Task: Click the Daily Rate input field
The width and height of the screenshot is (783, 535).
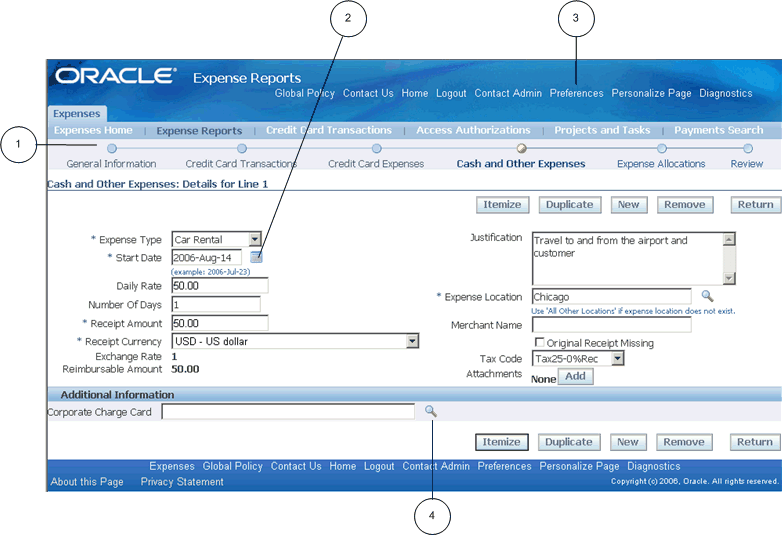Action: tap(220, 286)
